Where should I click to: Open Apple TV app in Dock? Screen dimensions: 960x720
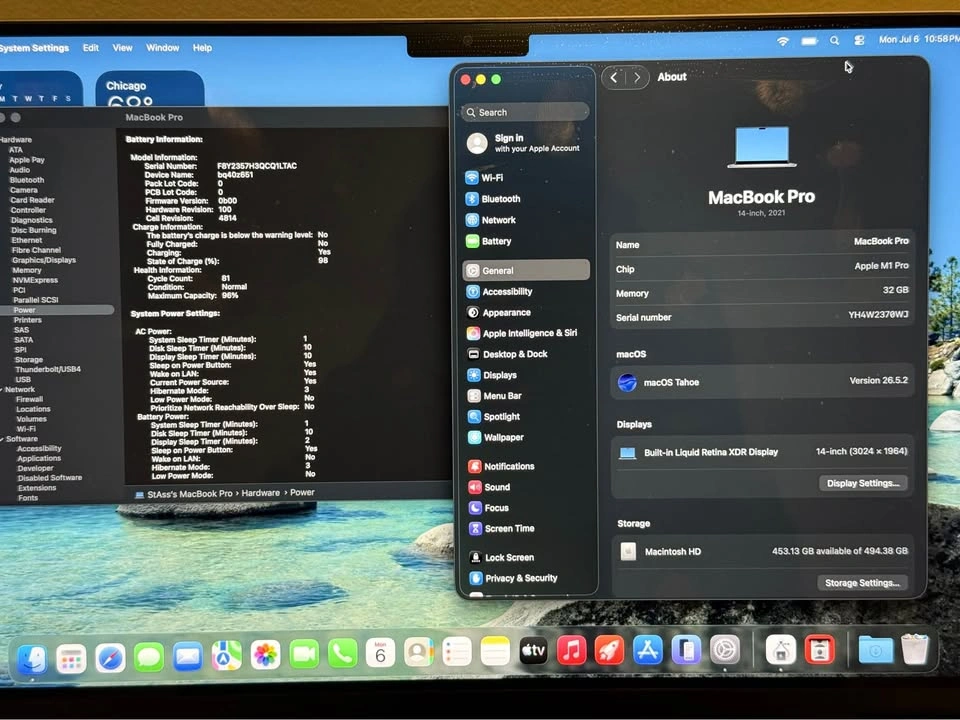pos(533,651)
